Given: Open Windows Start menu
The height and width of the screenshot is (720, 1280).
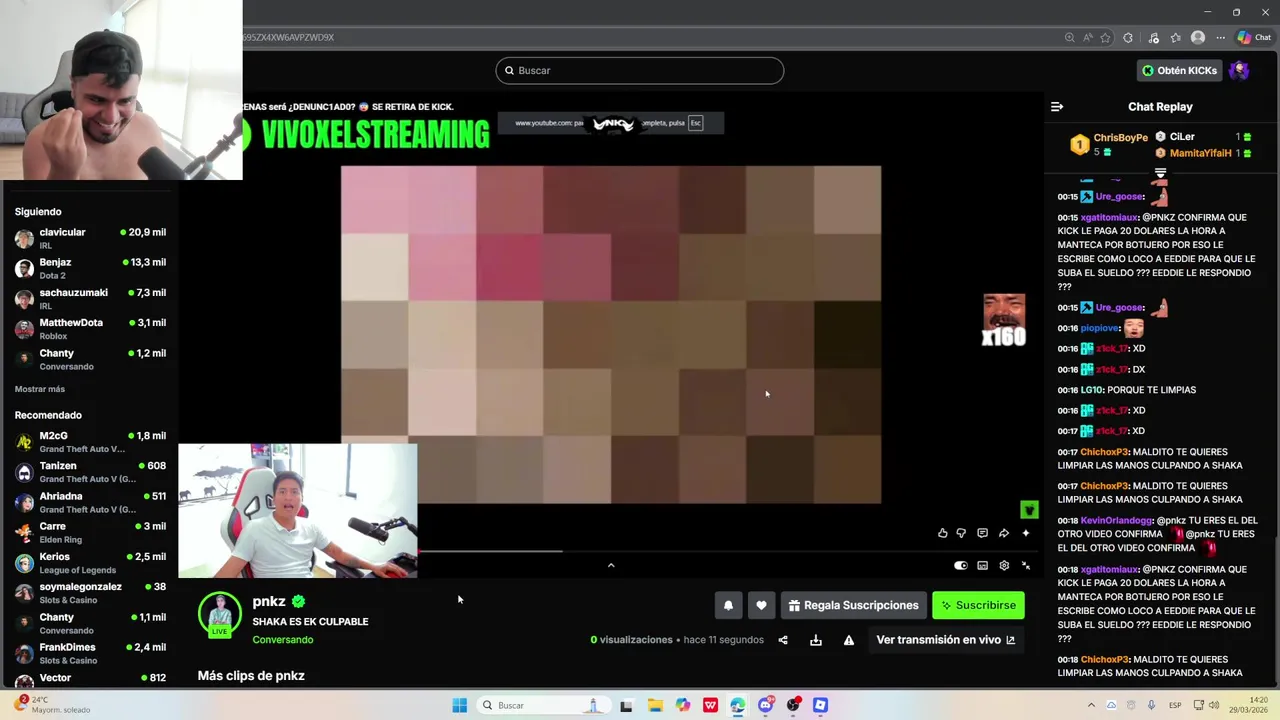Looking at the screenshot, I should [459, 705].
